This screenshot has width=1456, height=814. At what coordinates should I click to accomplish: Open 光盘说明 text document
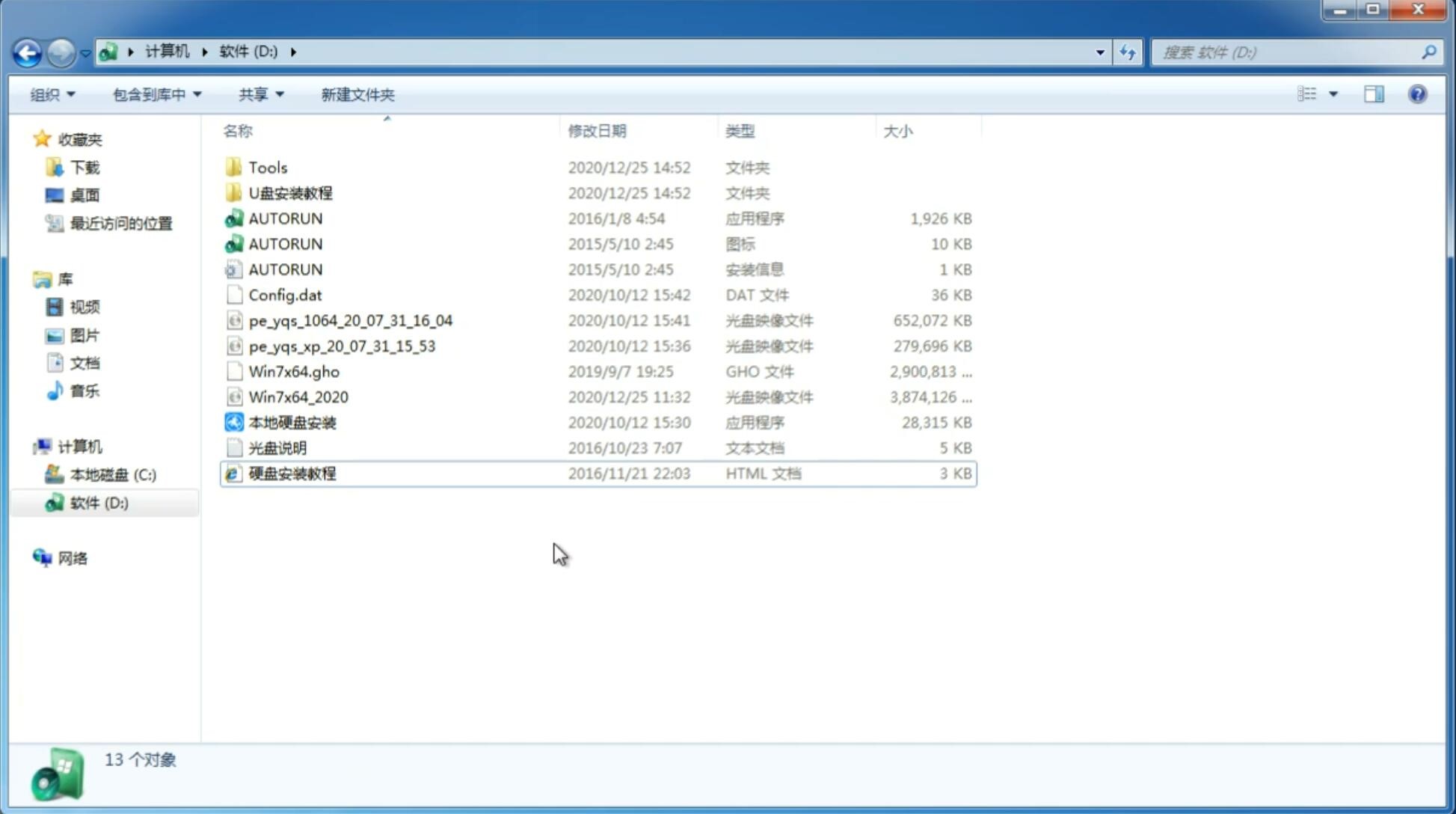point(277,447)
